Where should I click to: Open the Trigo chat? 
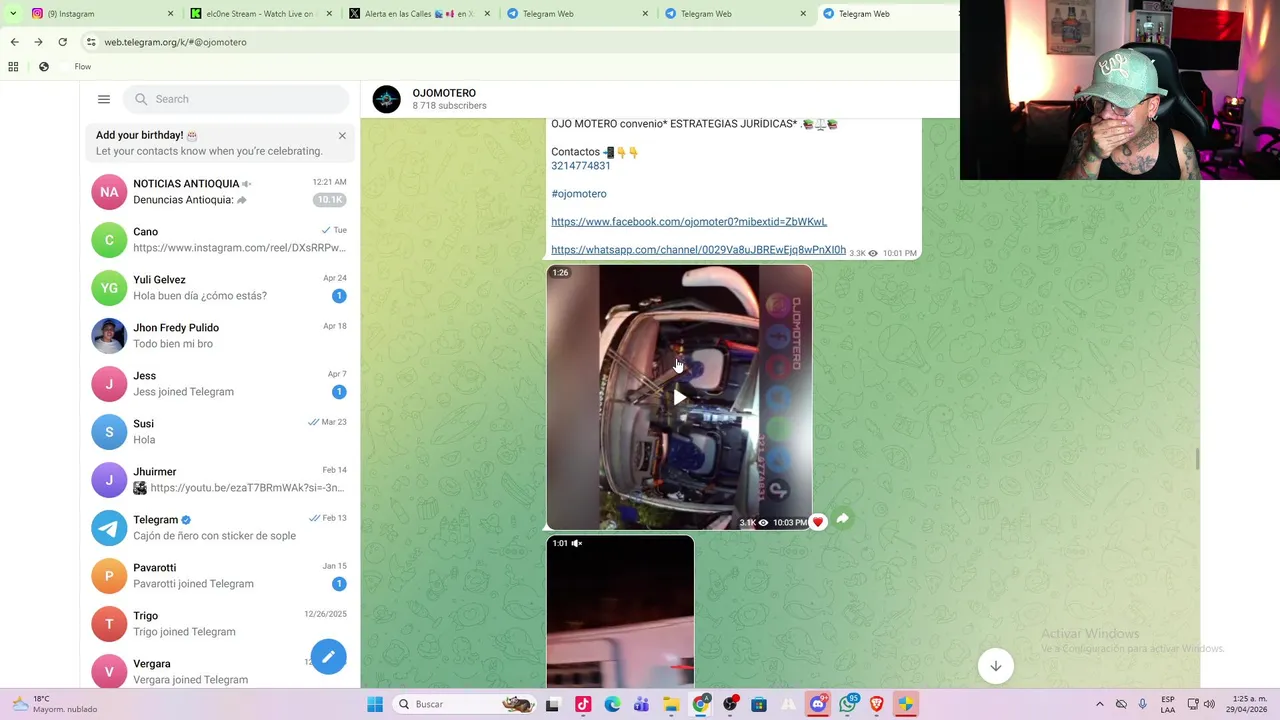point(220,624)
